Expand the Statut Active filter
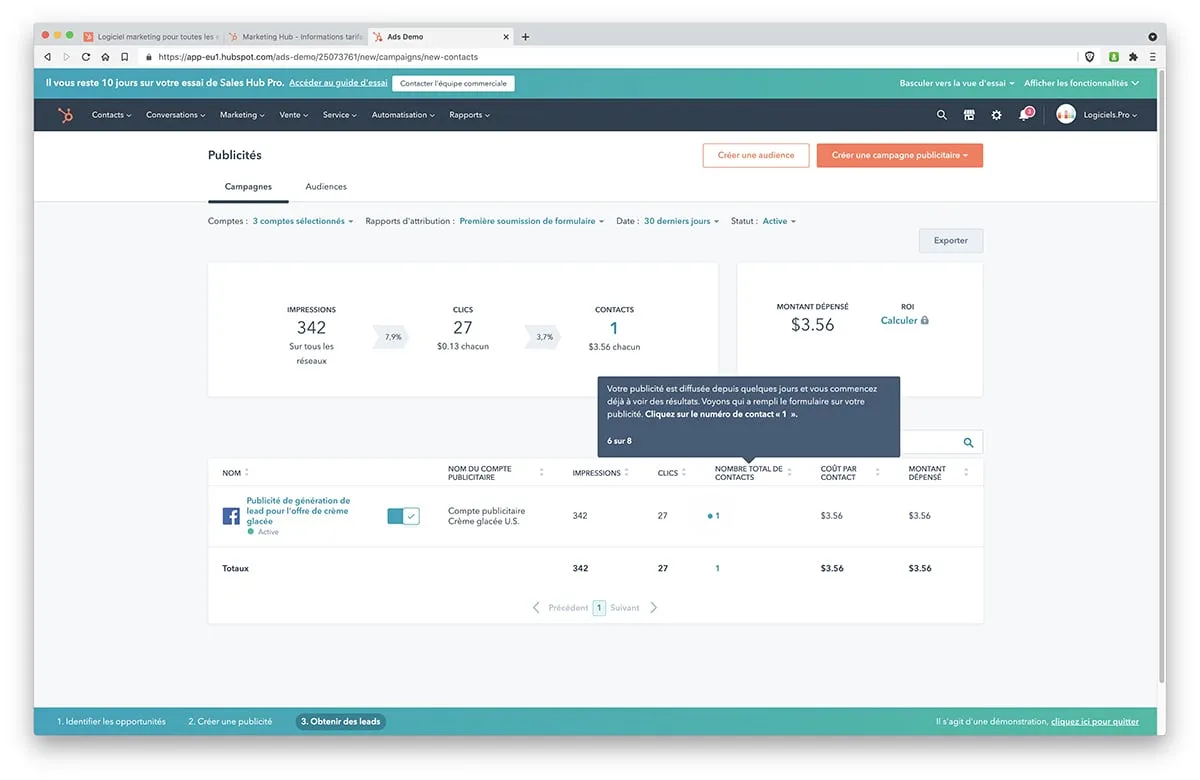 (x=779, y=221)
